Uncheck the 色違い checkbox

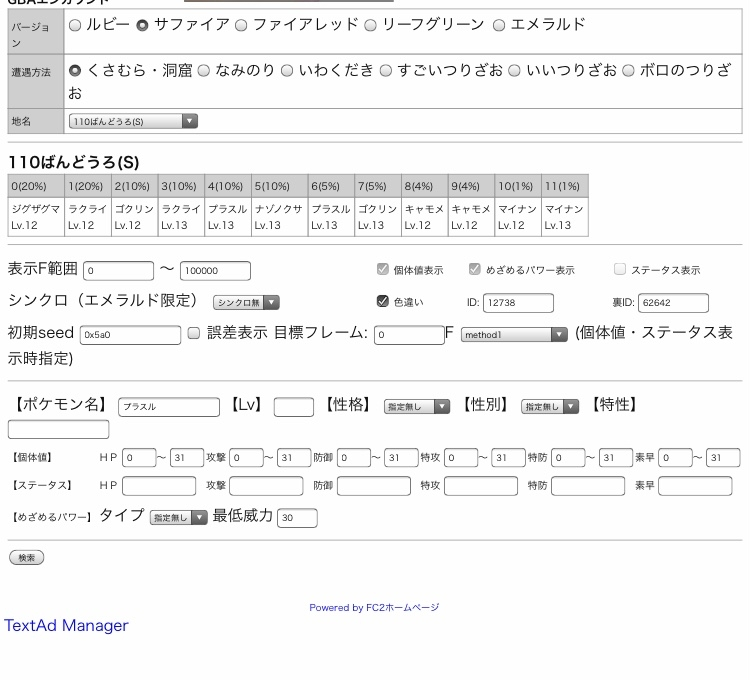[x=383, y=301]
